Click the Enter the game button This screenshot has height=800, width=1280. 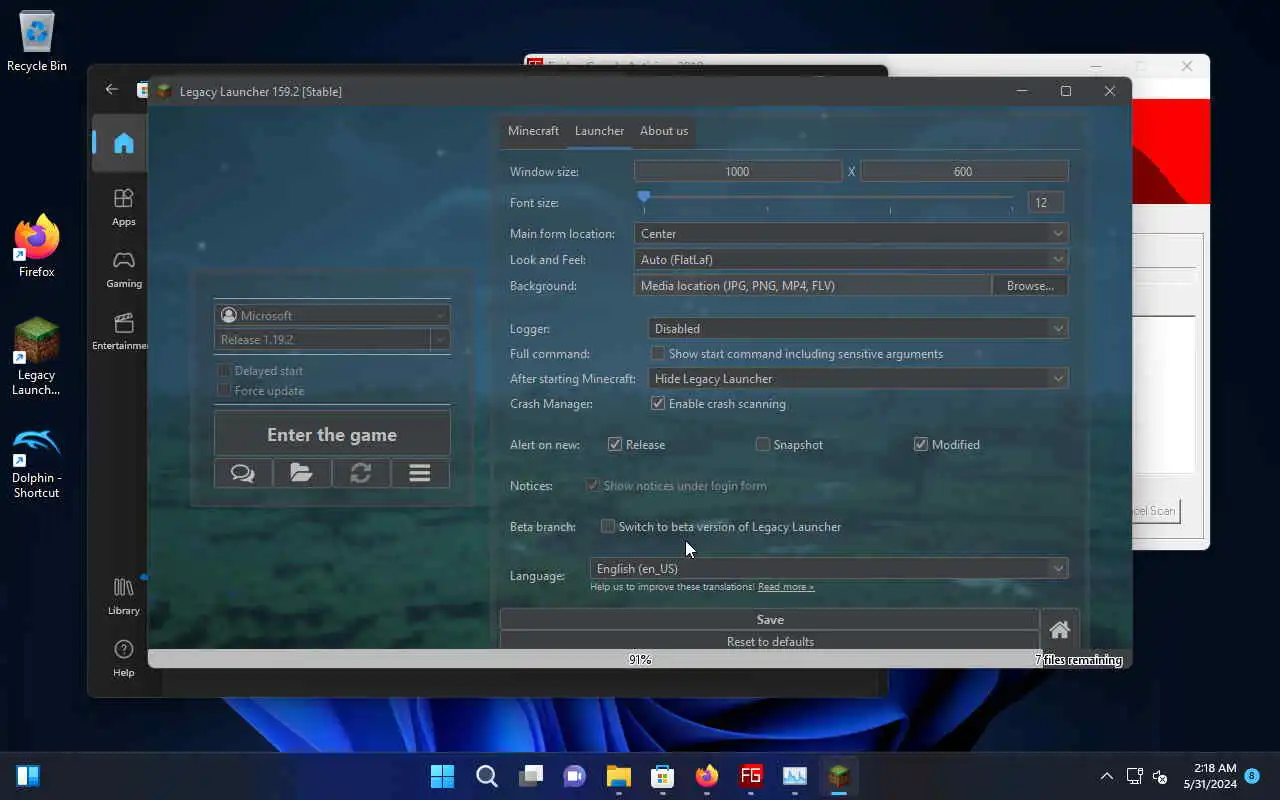(x=332, y=435)
